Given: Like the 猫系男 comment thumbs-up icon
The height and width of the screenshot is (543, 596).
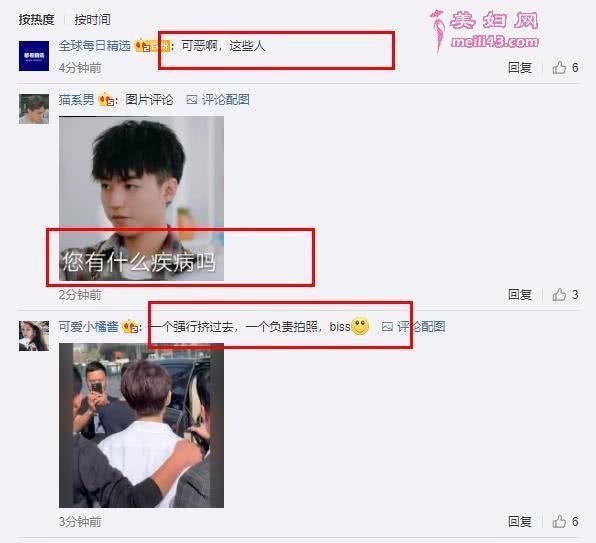Looking at the screenshot, I should tap(559, 294).
